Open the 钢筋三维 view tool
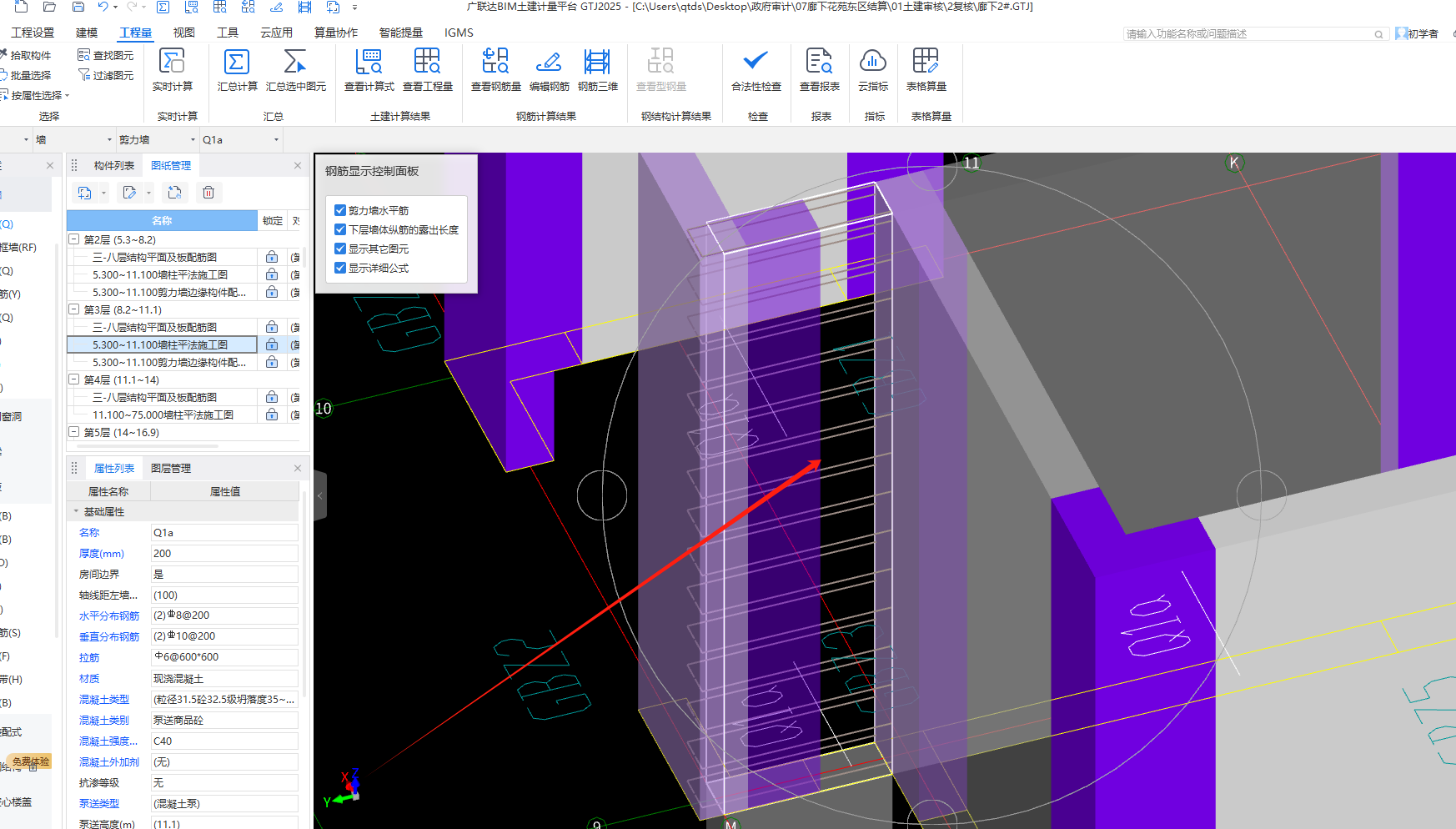1456x829 pixels. [x=597, y=69]
